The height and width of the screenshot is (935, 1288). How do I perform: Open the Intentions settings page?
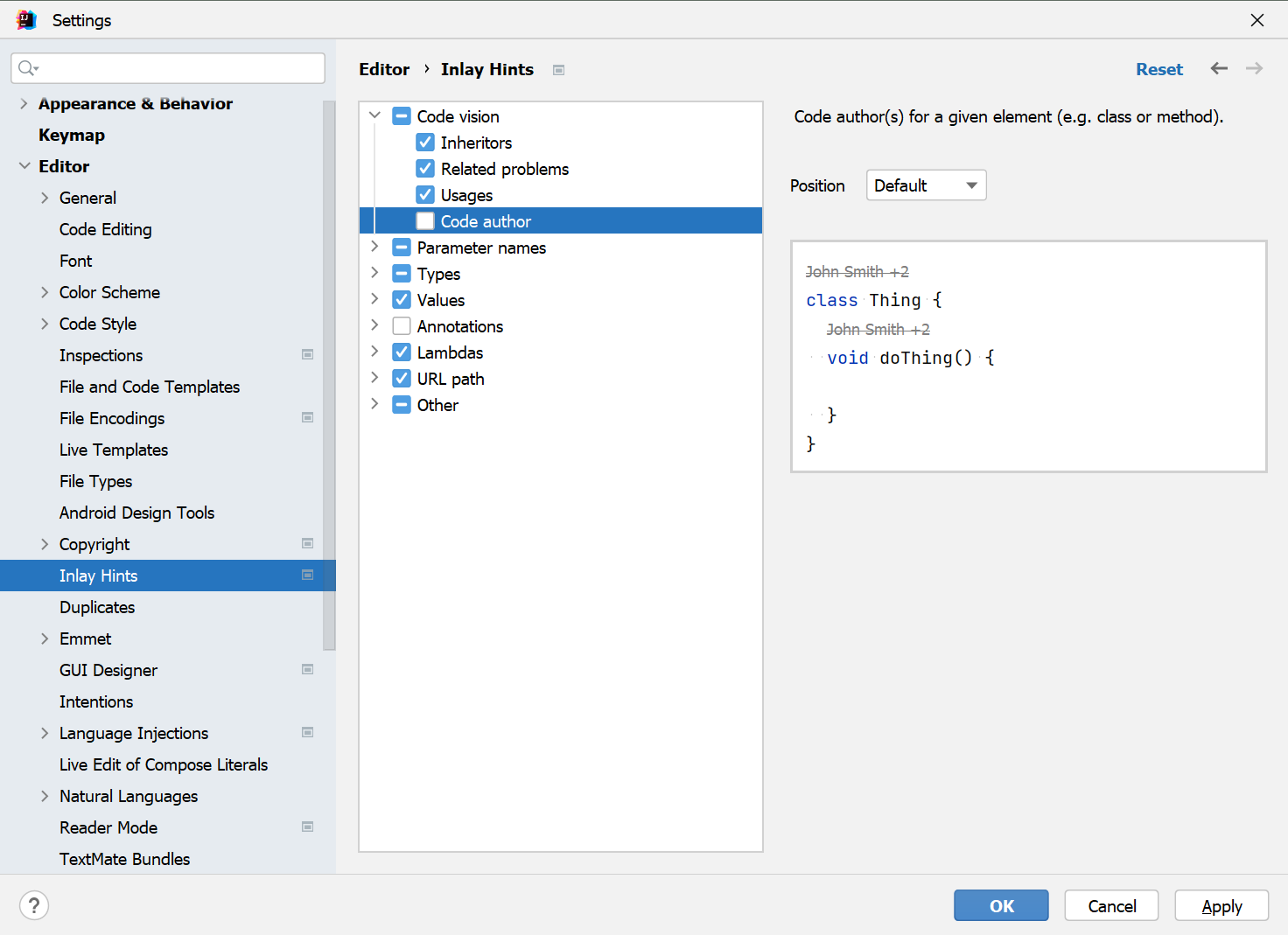pos(96,701)
